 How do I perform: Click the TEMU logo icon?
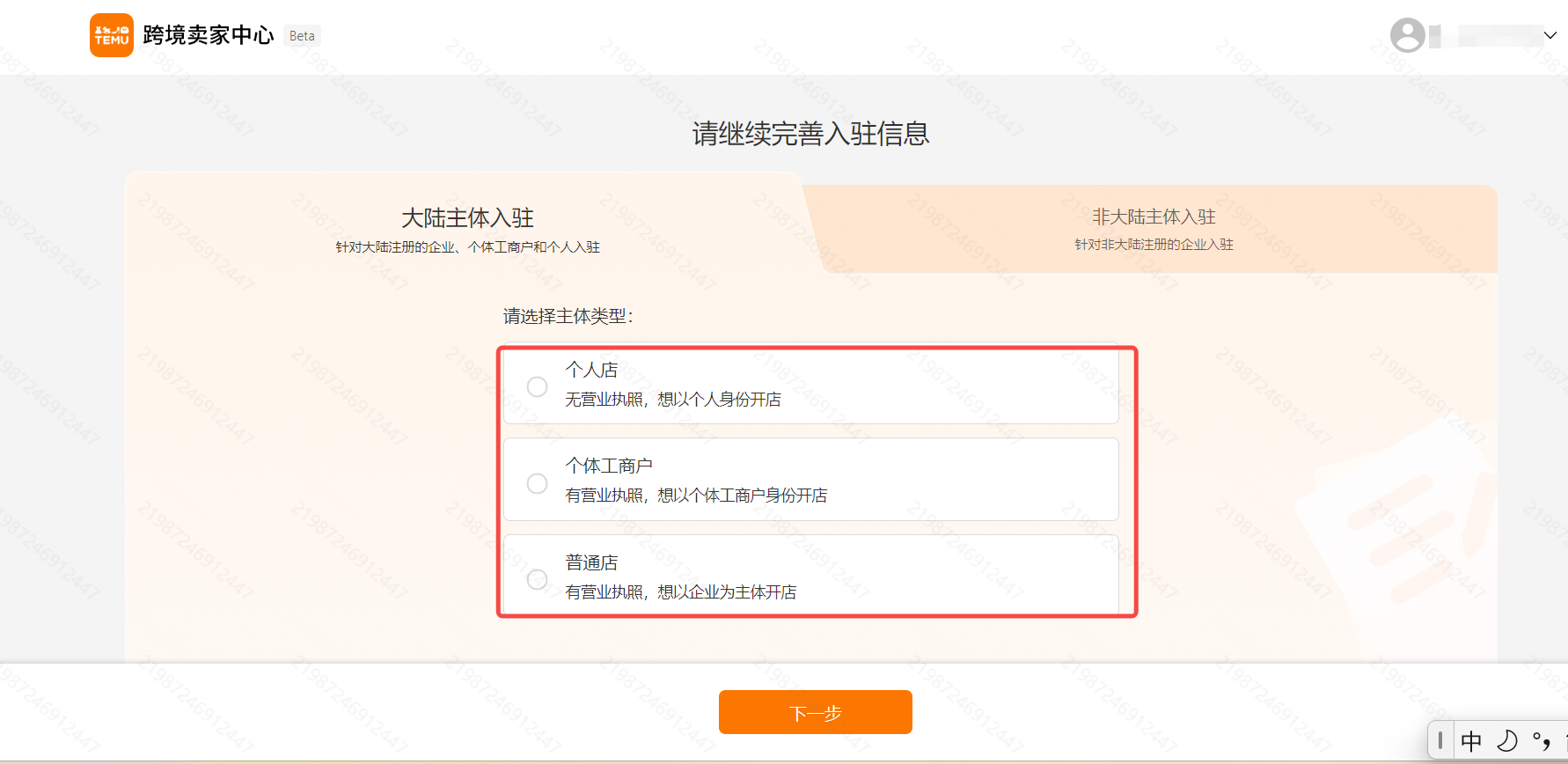[111, 35]
